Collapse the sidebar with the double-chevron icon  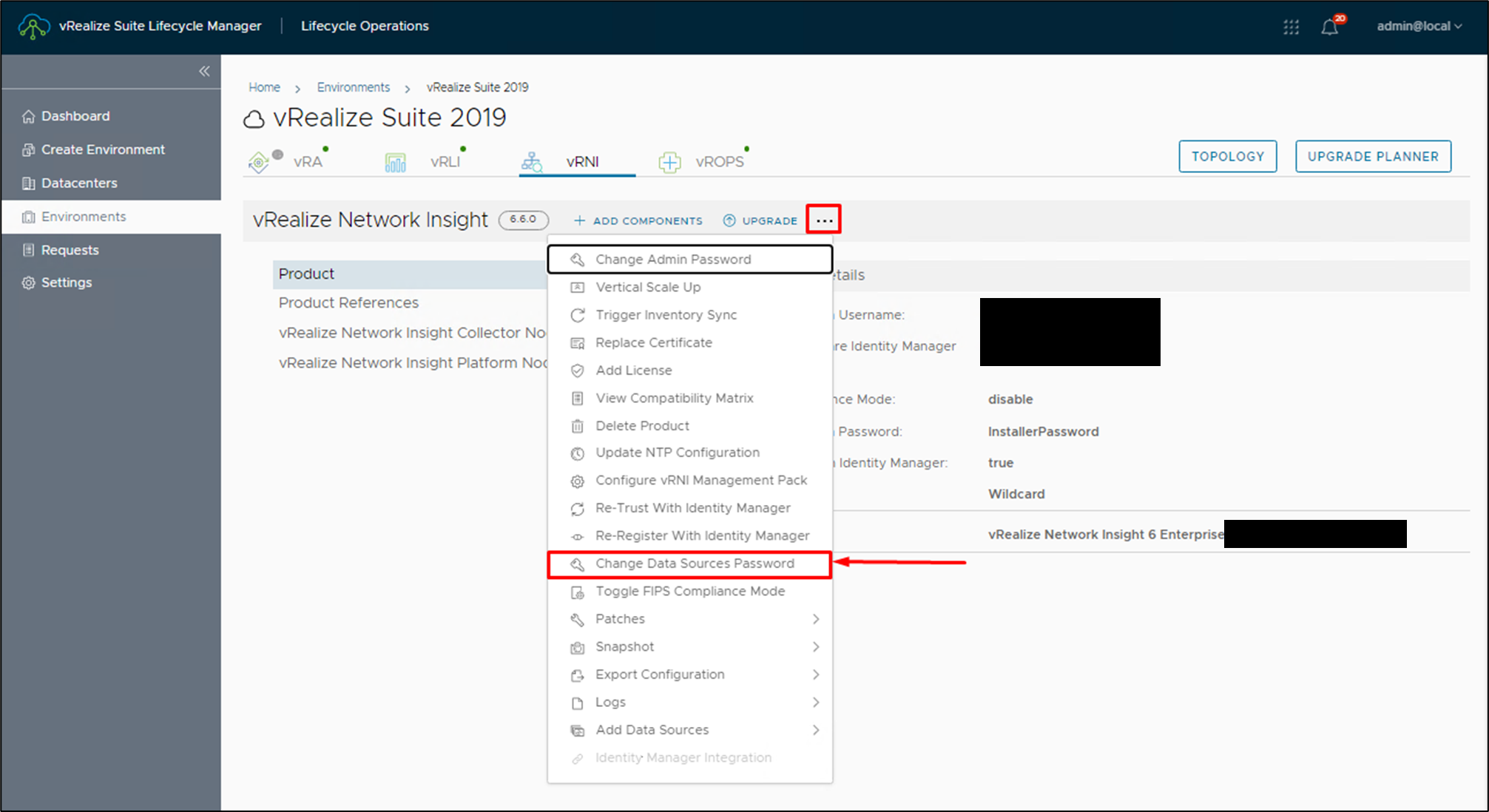click(x=204, y=71)
